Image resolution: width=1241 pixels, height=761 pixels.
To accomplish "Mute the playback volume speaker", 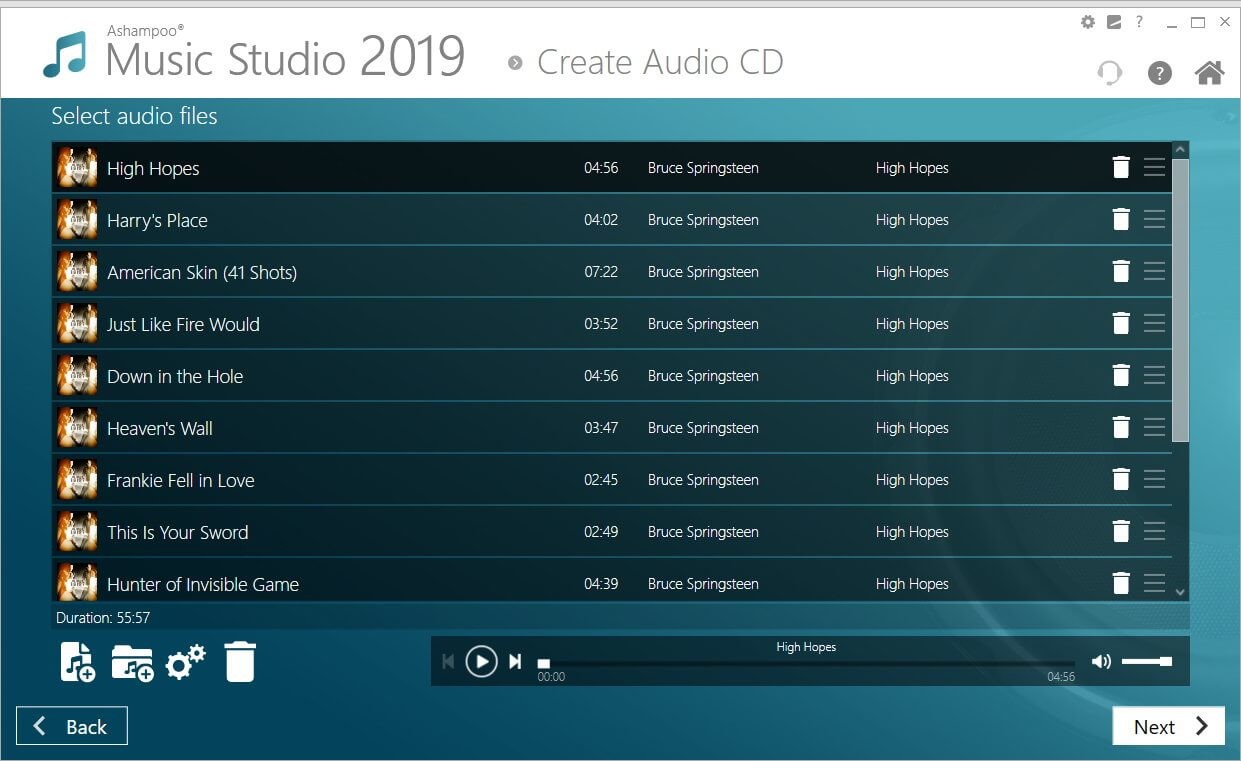I will pyautogui.click(x=1100, y=660).
